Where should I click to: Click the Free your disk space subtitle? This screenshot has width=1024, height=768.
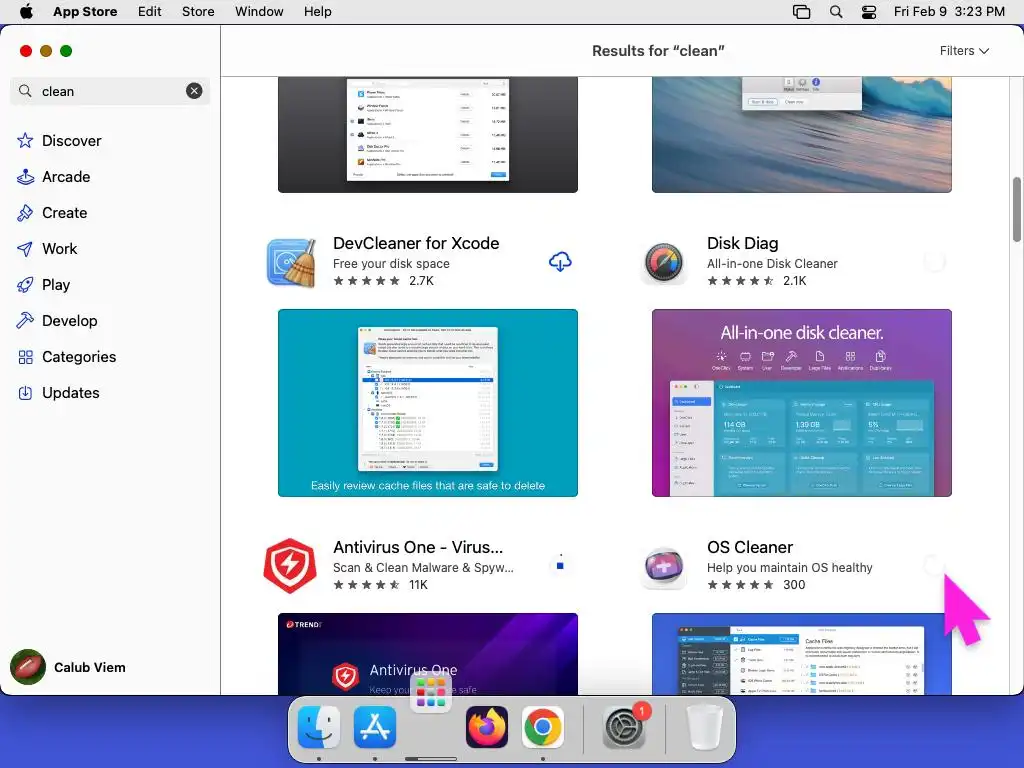(391, 264)
